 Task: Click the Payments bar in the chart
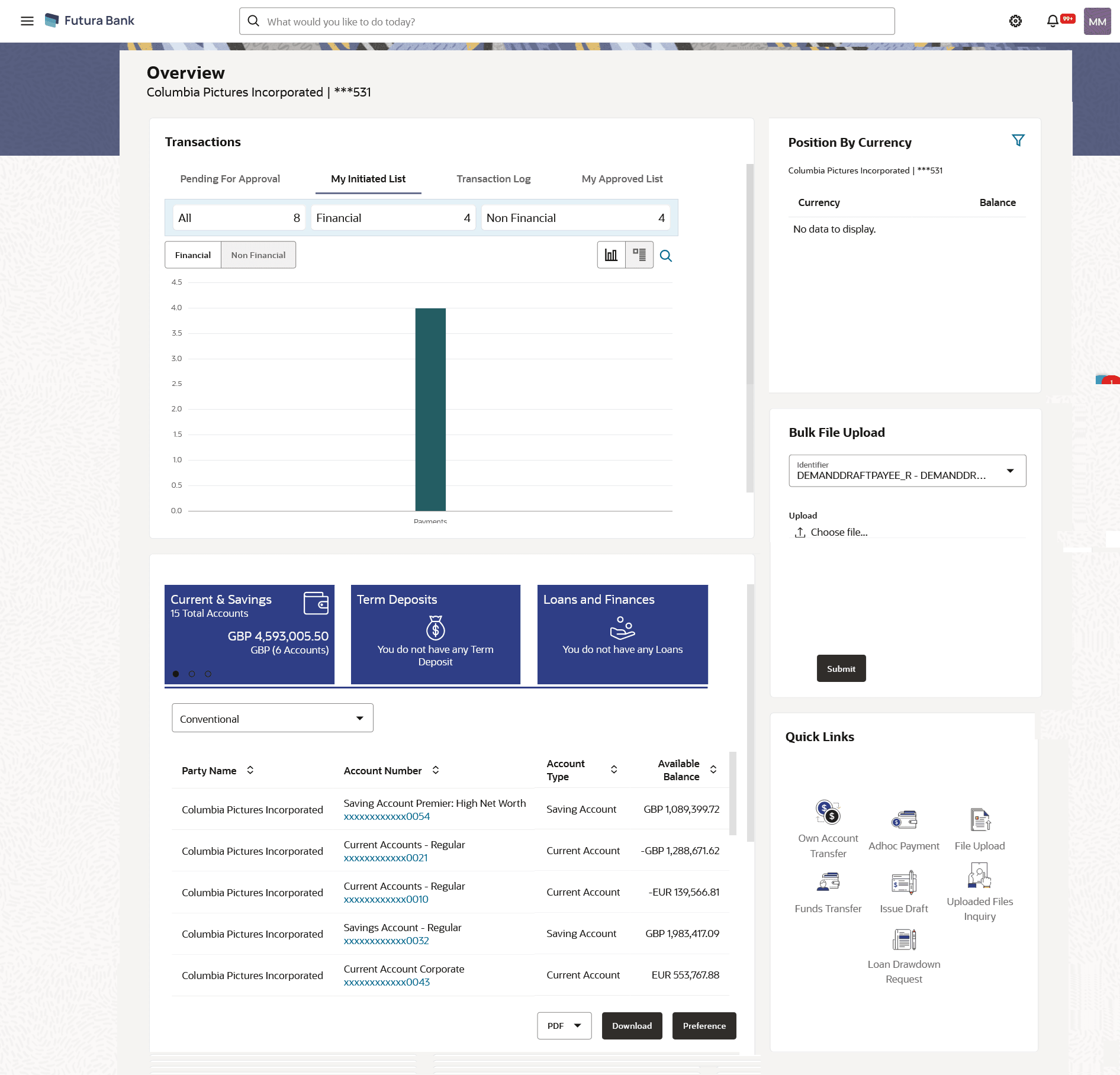click(430, 409)
